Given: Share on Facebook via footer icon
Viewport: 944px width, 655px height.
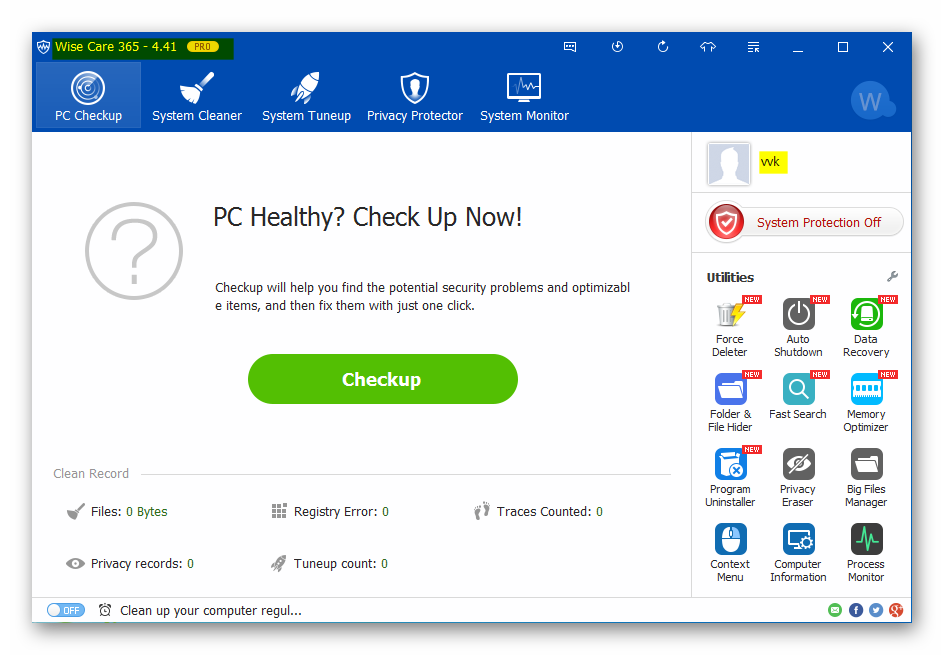Looking at the screenshot, I should (x=856, y=610).
